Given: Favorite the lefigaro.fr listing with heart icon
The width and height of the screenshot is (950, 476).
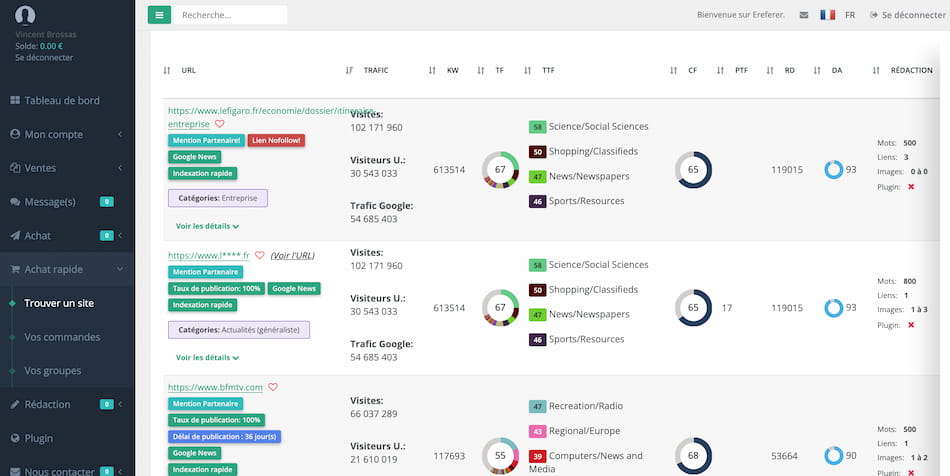Looking at the screenshot, I should click(x=219, y=124).
